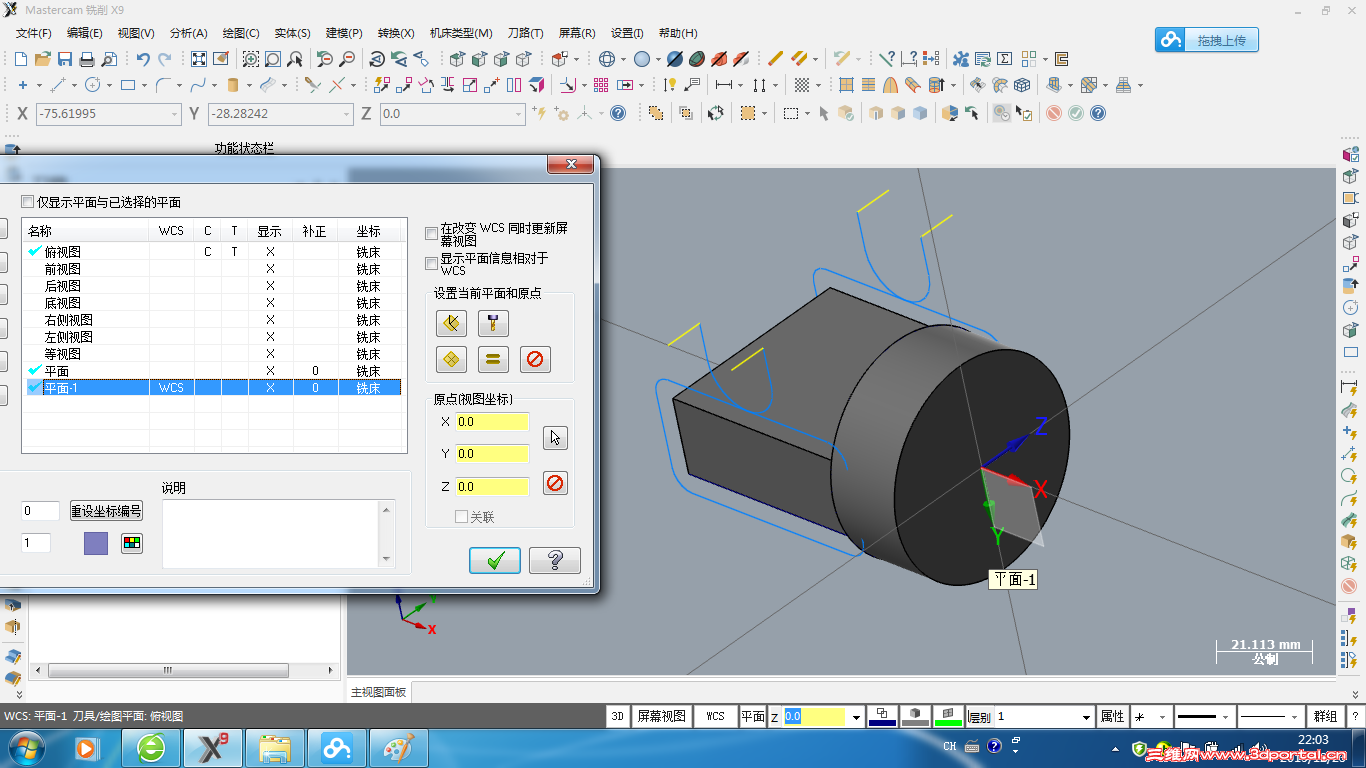
Task: Reset origin with the red icon beside Z
Action: (555, 484)
